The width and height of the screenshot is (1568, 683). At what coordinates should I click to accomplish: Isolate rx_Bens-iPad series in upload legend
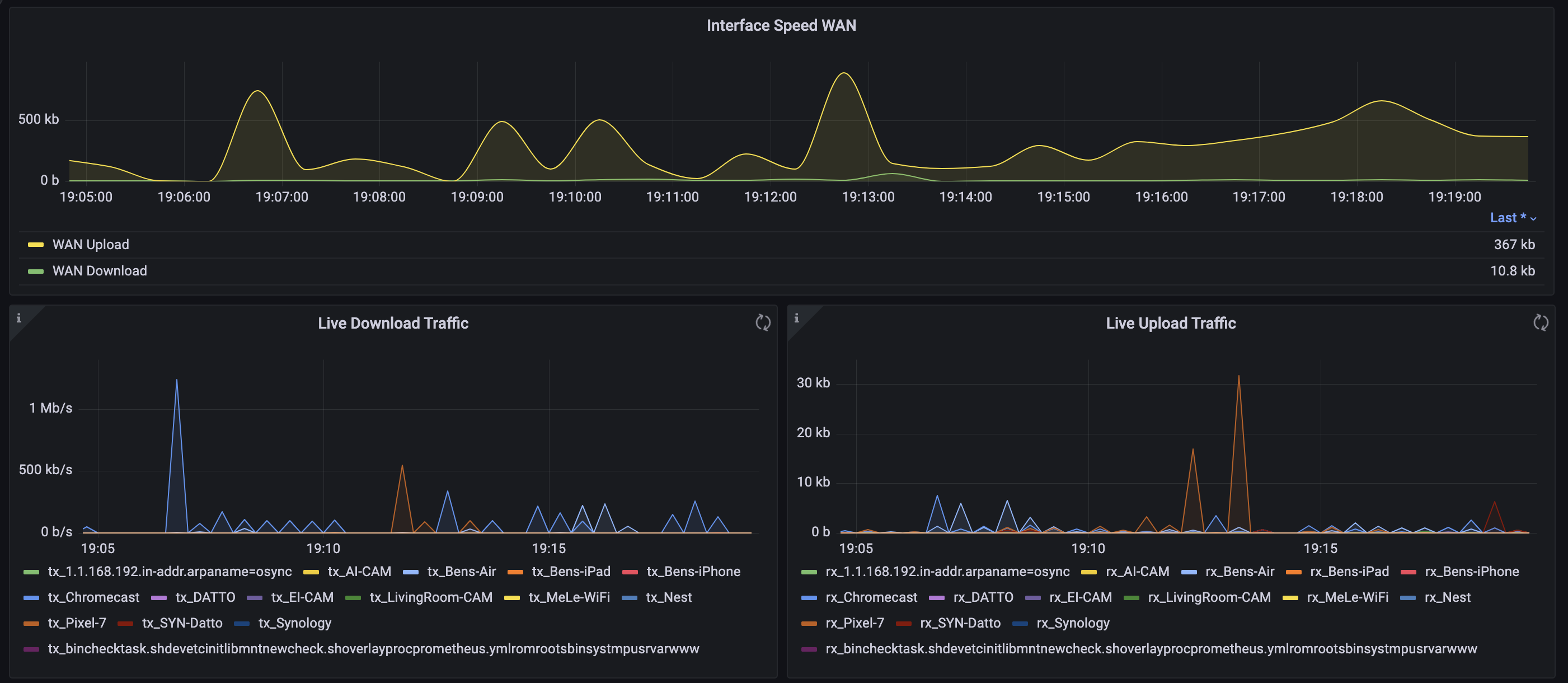[1350, 572]
